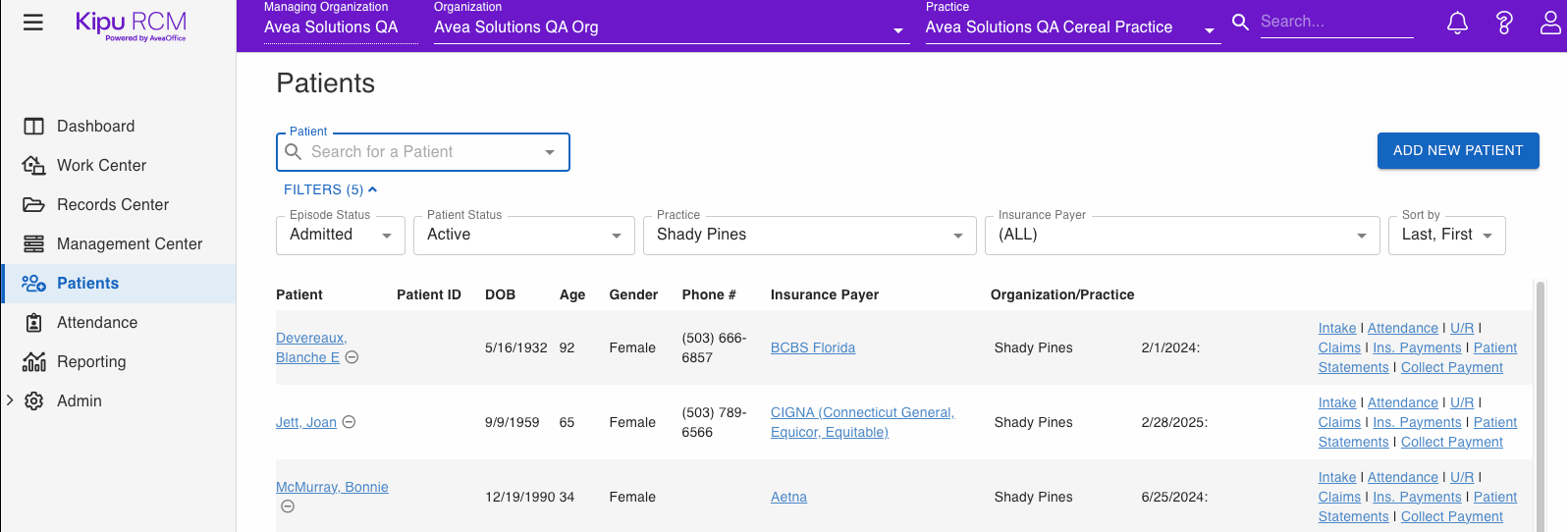Navigate to Management Center

pos(130,243)
